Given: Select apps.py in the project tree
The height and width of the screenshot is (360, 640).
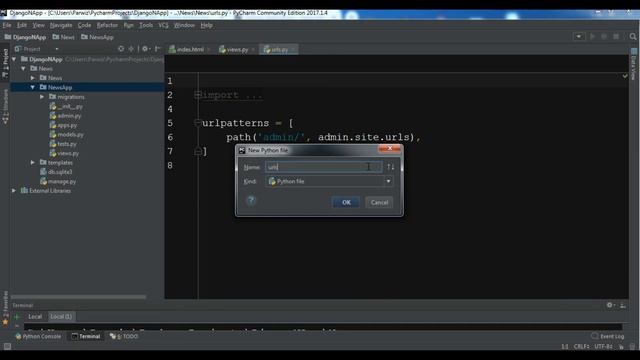Looking at the screenshot, I should tap(63, 125).
